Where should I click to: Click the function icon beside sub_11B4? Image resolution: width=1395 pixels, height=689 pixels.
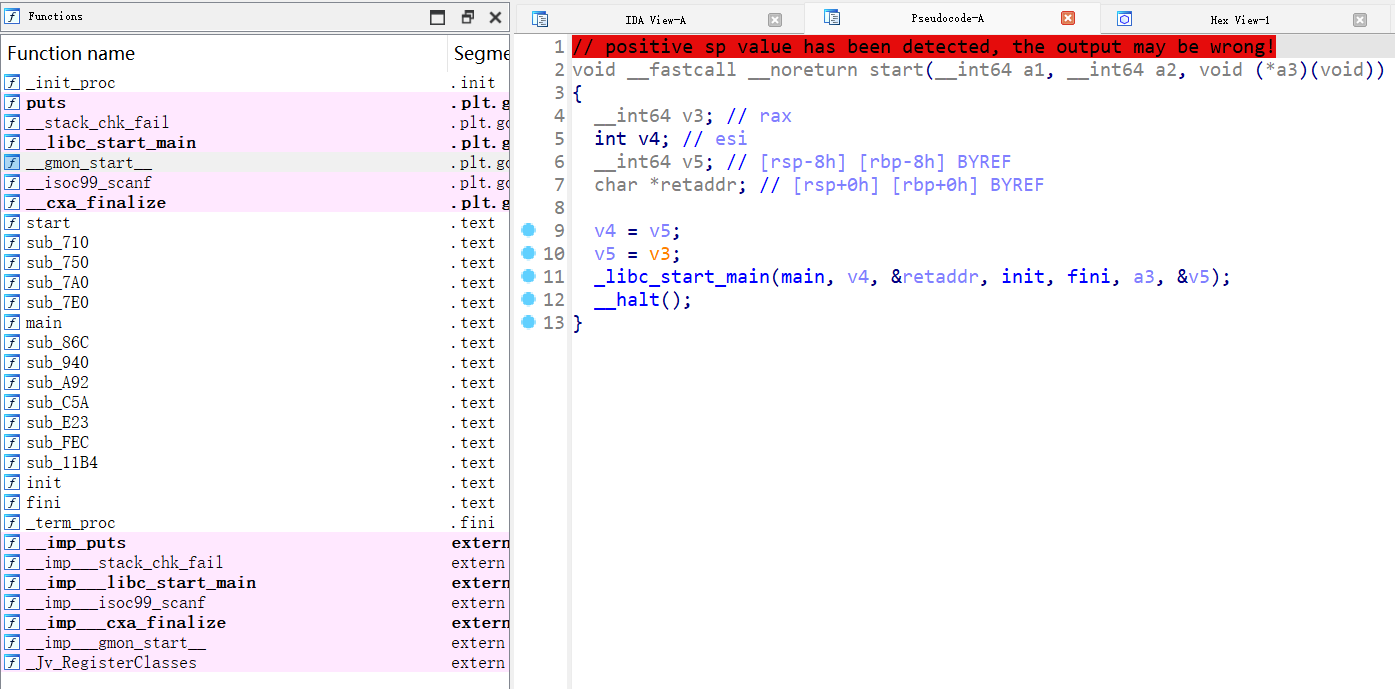[x=11, y=462]
